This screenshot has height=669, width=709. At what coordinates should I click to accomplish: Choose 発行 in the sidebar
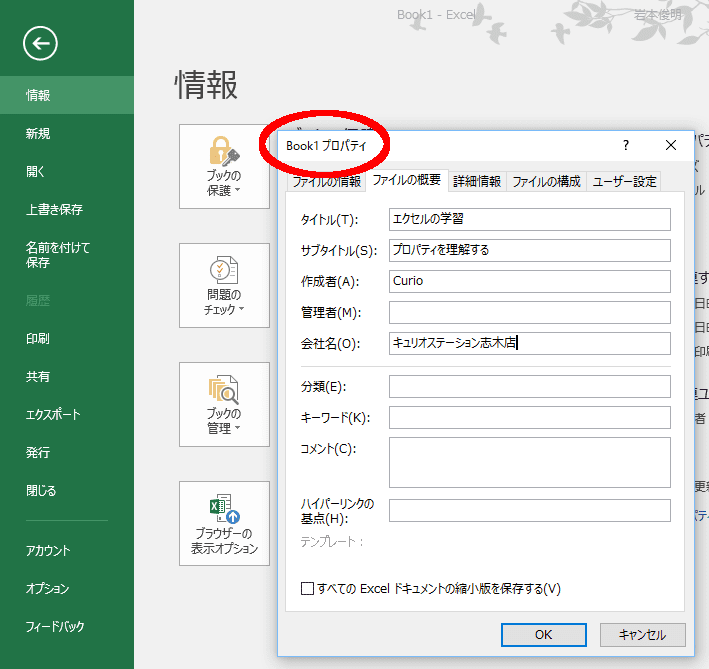(x=67, y=452)
